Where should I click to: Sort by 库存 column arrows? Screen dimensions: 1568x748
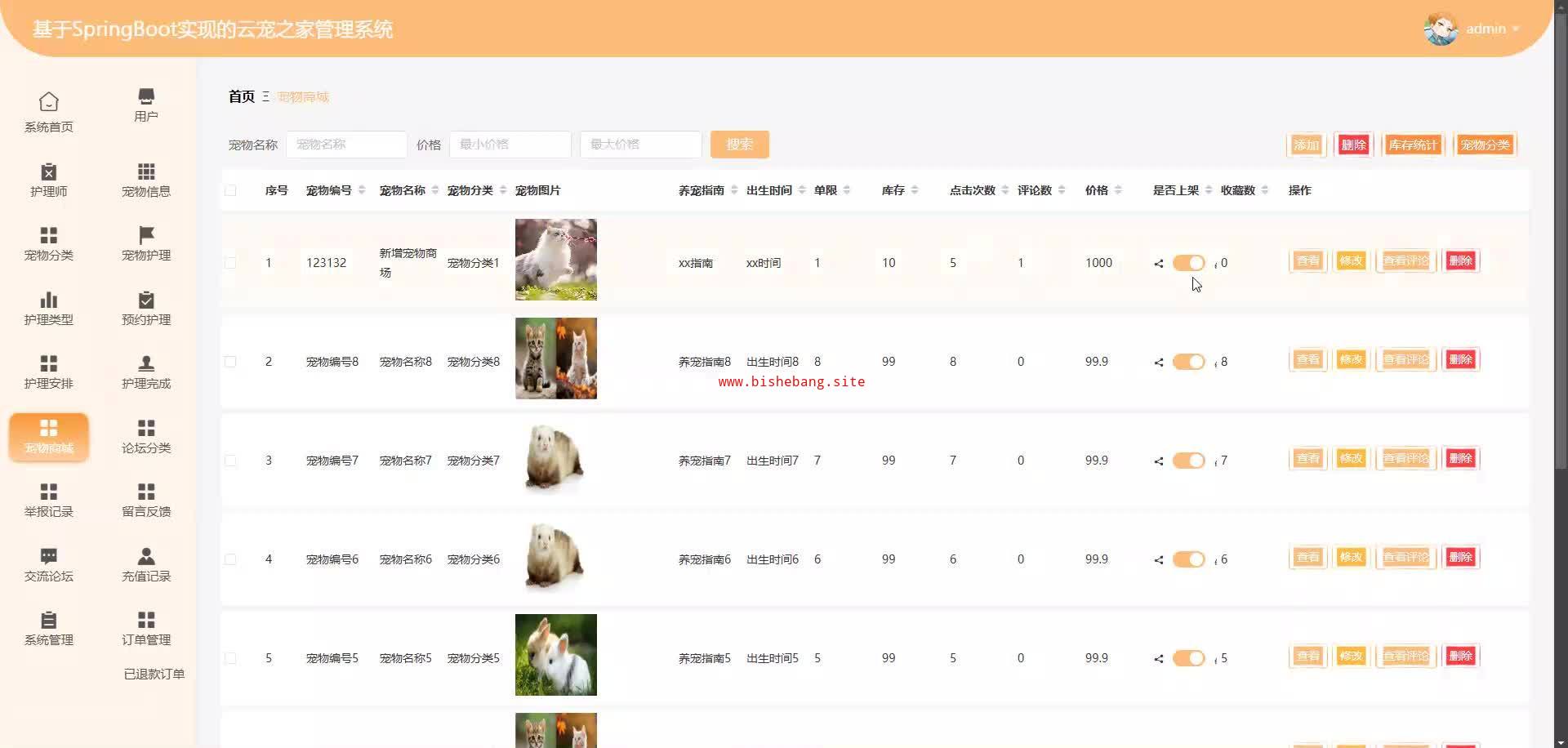(915, 190)
